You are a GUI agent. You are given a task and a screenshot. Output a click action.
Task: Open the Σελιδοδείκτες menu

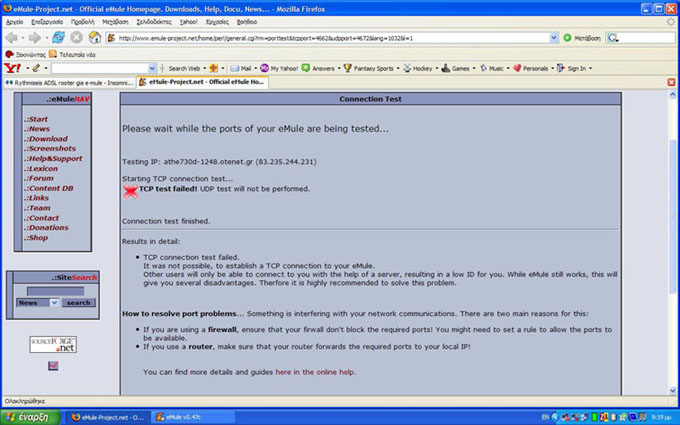coord(154,22)
